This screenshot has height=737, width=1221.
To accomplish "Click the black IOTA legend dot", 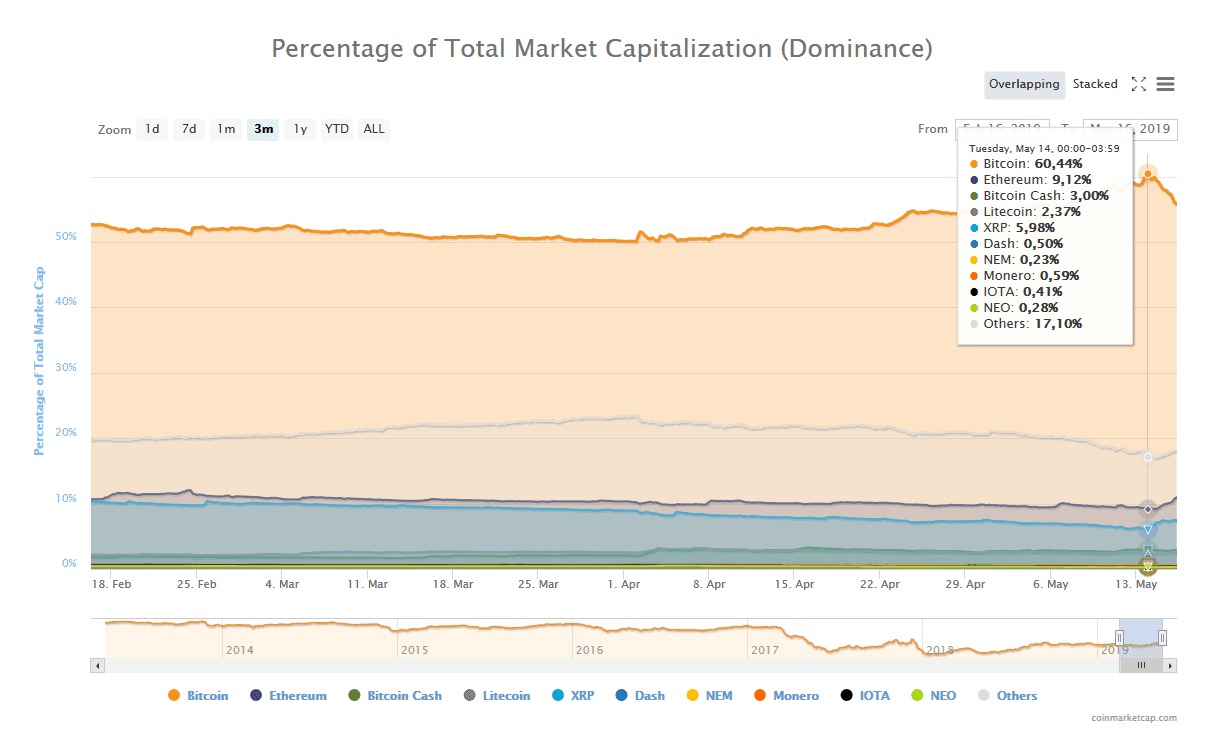I will (847, 696).
